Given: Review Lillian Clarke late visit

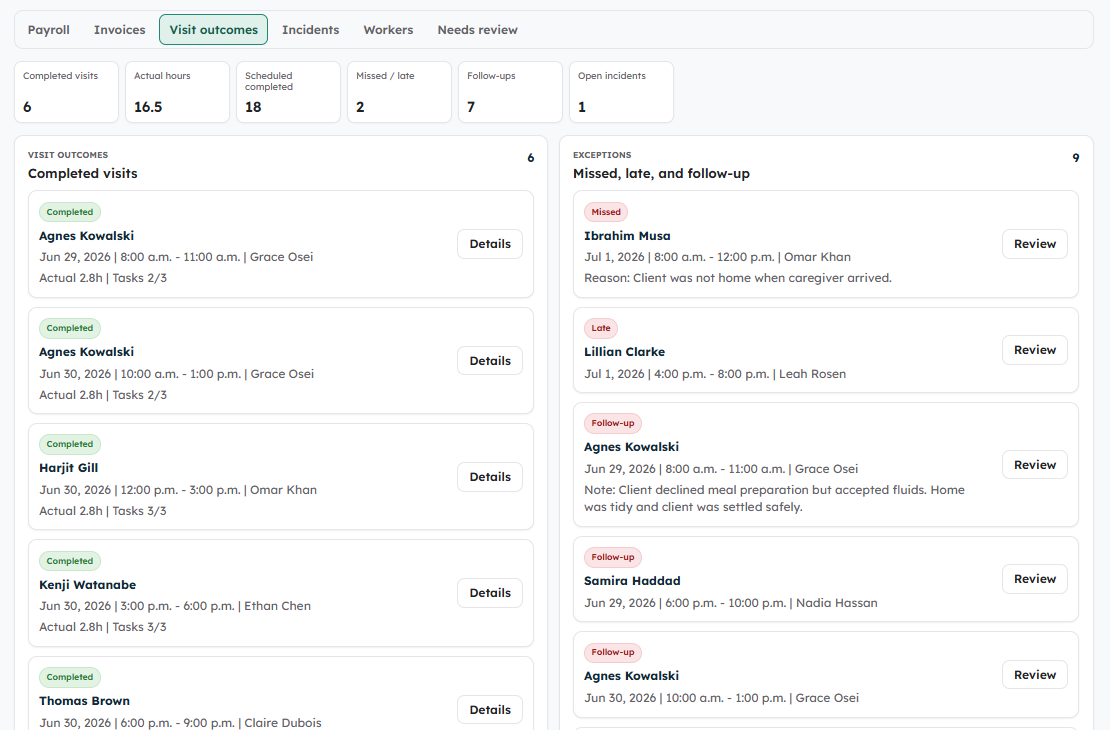Looking at the screenshot, I should pos(1034,350).
